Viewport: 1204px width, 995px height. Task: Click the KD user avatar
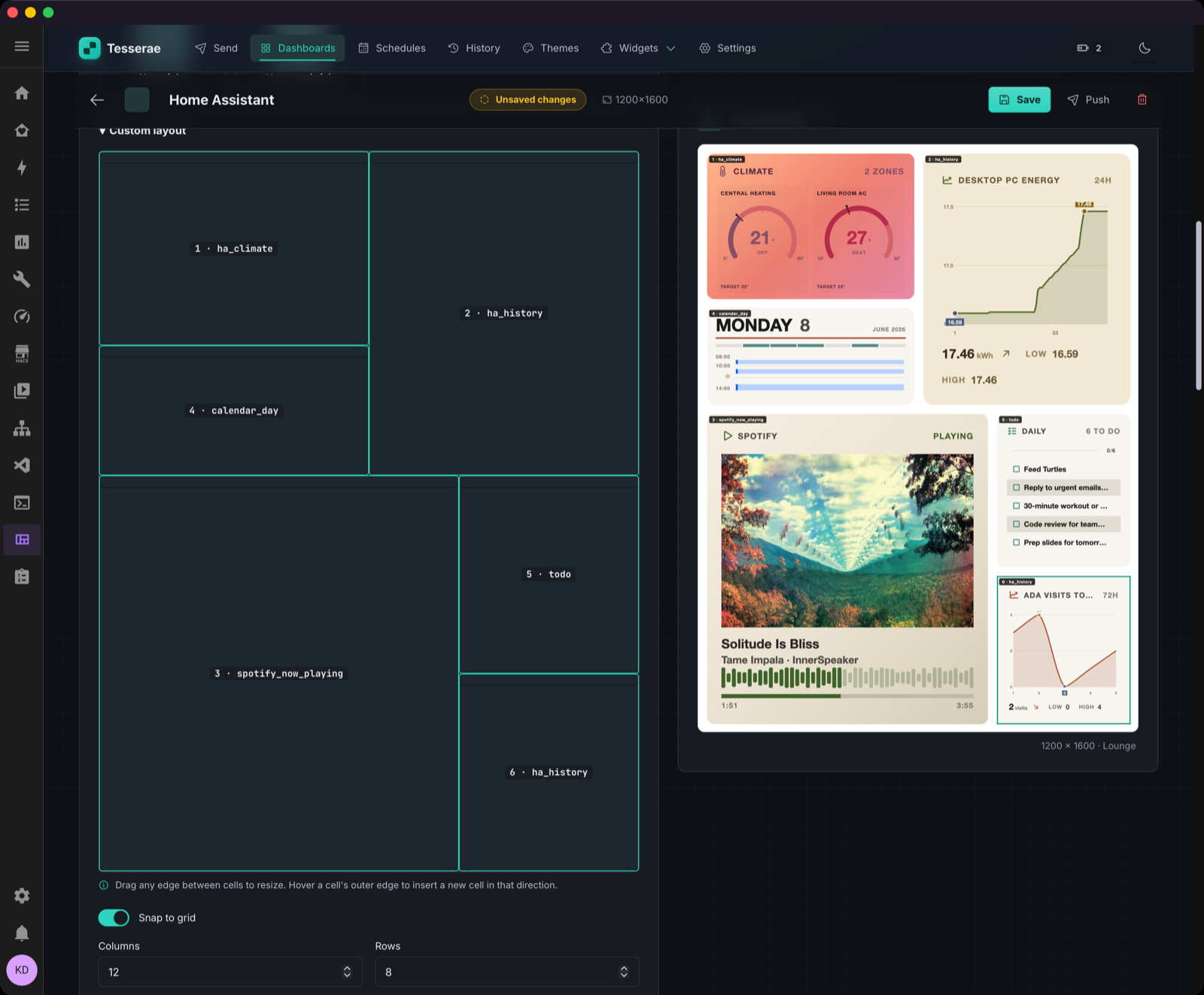click(22, 970)
